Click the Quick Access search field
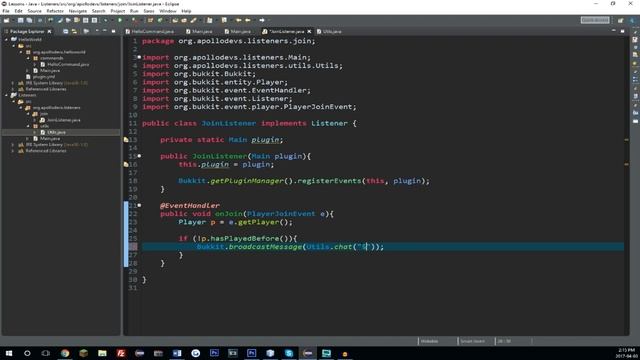This screenshot has height=360, width=640. tap(595, 20)
